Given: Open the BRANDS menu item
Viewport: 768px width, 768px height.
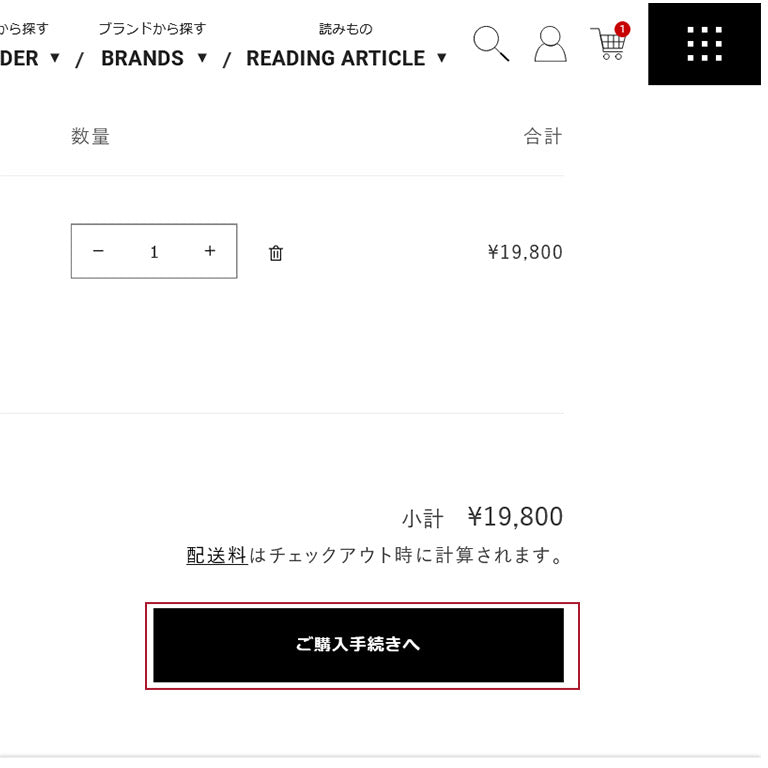Looking at the screenshot, I should click(x=143, y=58).
